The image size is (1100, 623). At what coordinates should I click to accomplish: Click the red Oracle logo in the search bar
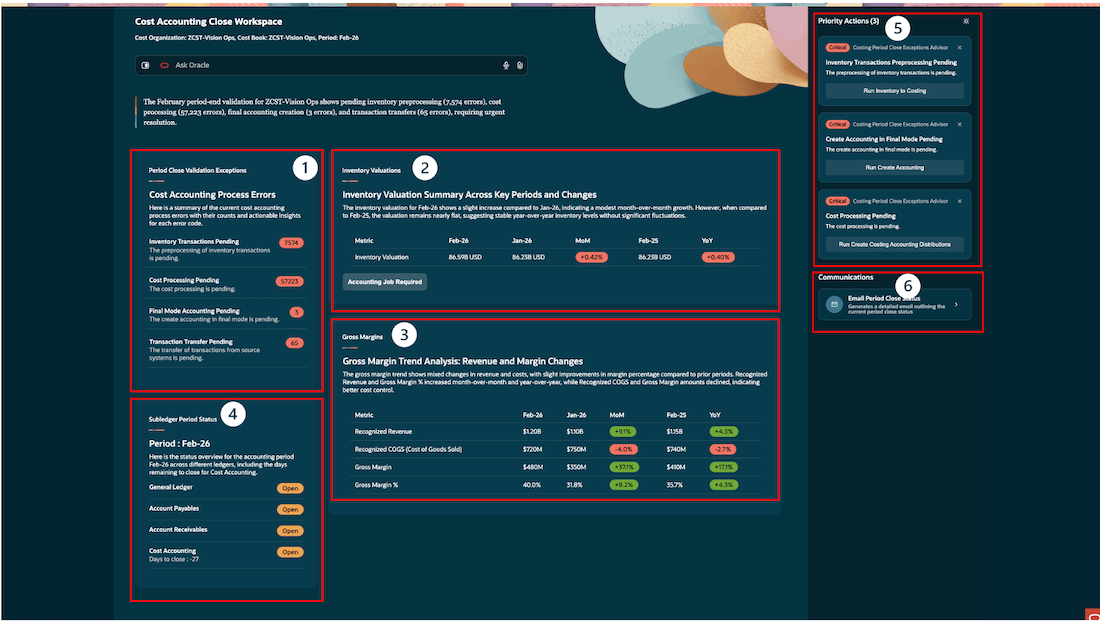(x=164, y=65)
